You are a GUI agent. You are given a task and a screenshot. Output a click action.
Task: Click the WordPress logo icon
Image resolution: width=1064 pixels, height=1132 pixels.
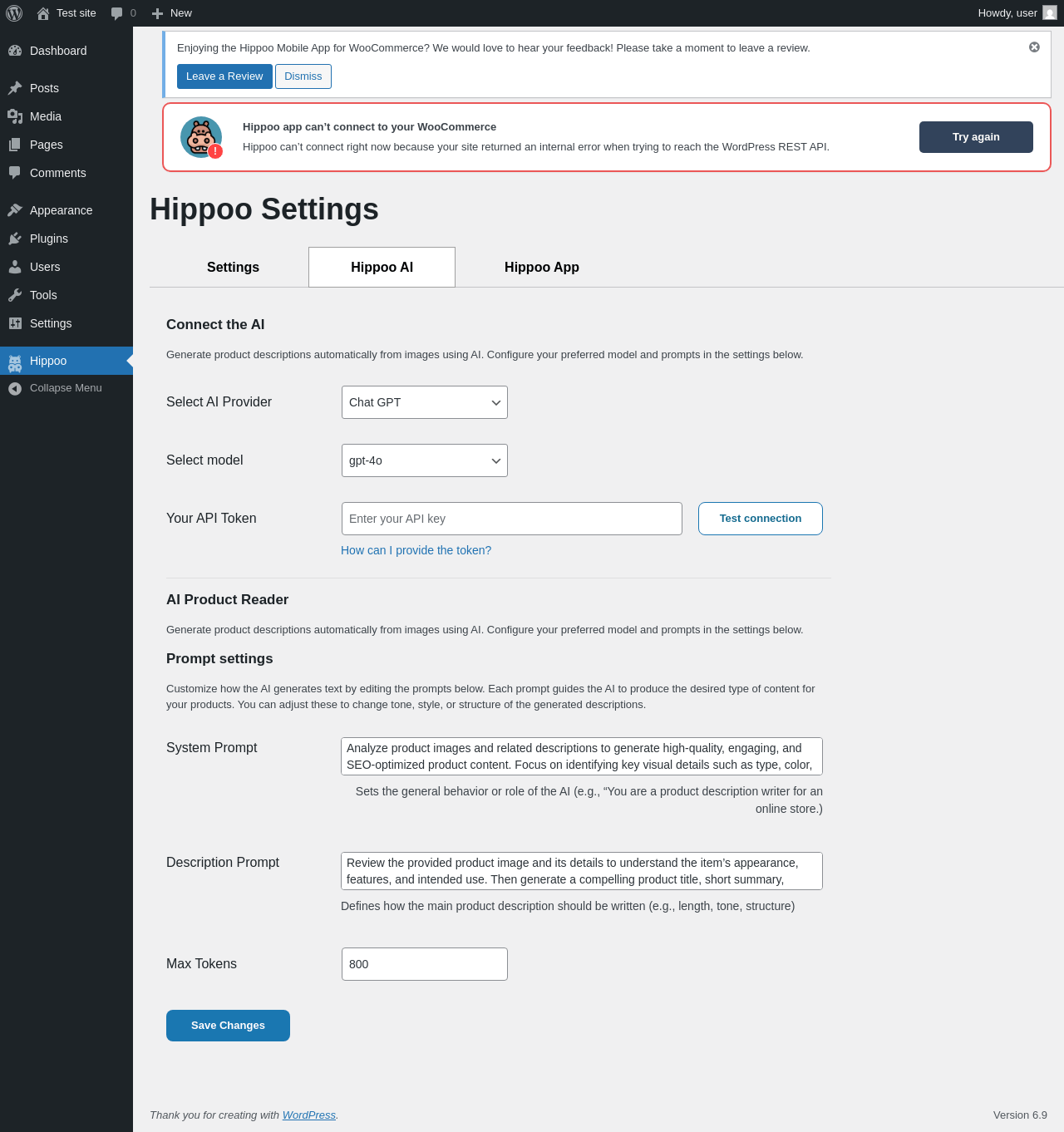14,13
